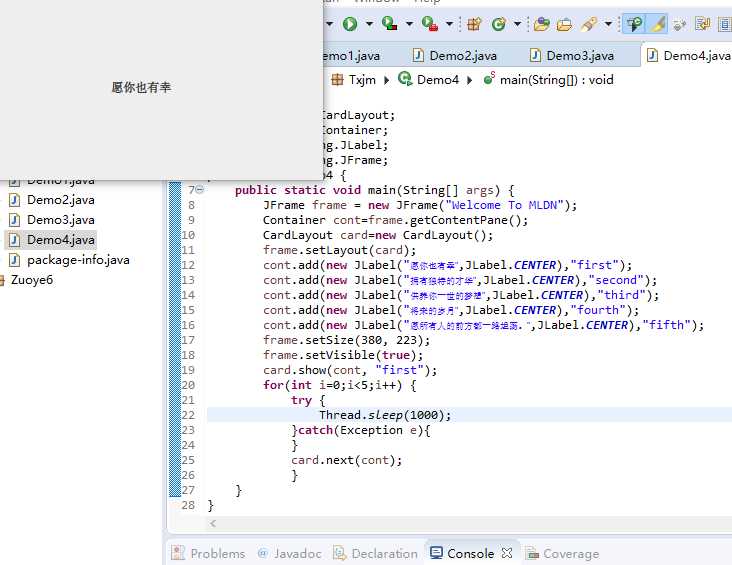The height and width of the screenshot is (565, 732).
Task: Click package-info.java file icon in explorer
Action: [15, 260]
